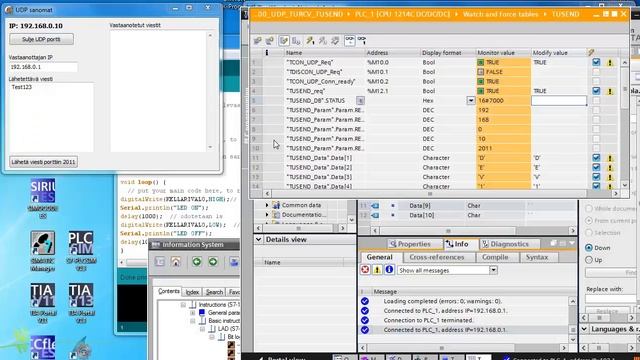Viewport: 640px width, 360px height.
Task: Toggle the warning messages filter icon in Info
Action: [x=377, y=270]
